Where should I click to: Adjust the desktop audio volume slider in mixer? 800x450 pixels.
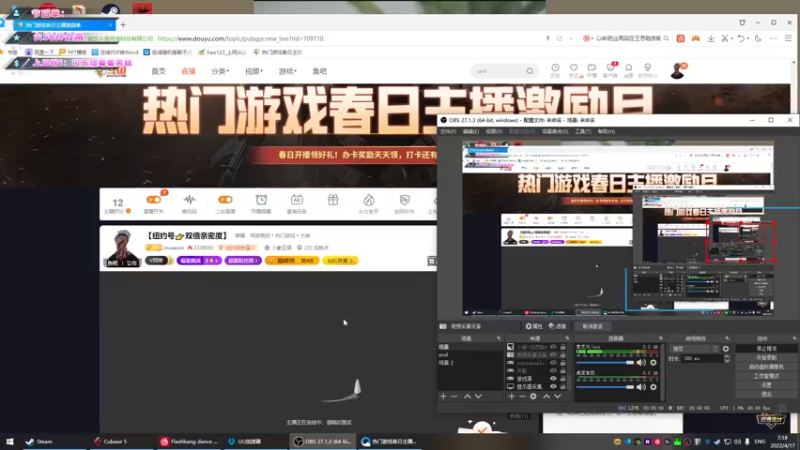[x=605, y=387]
